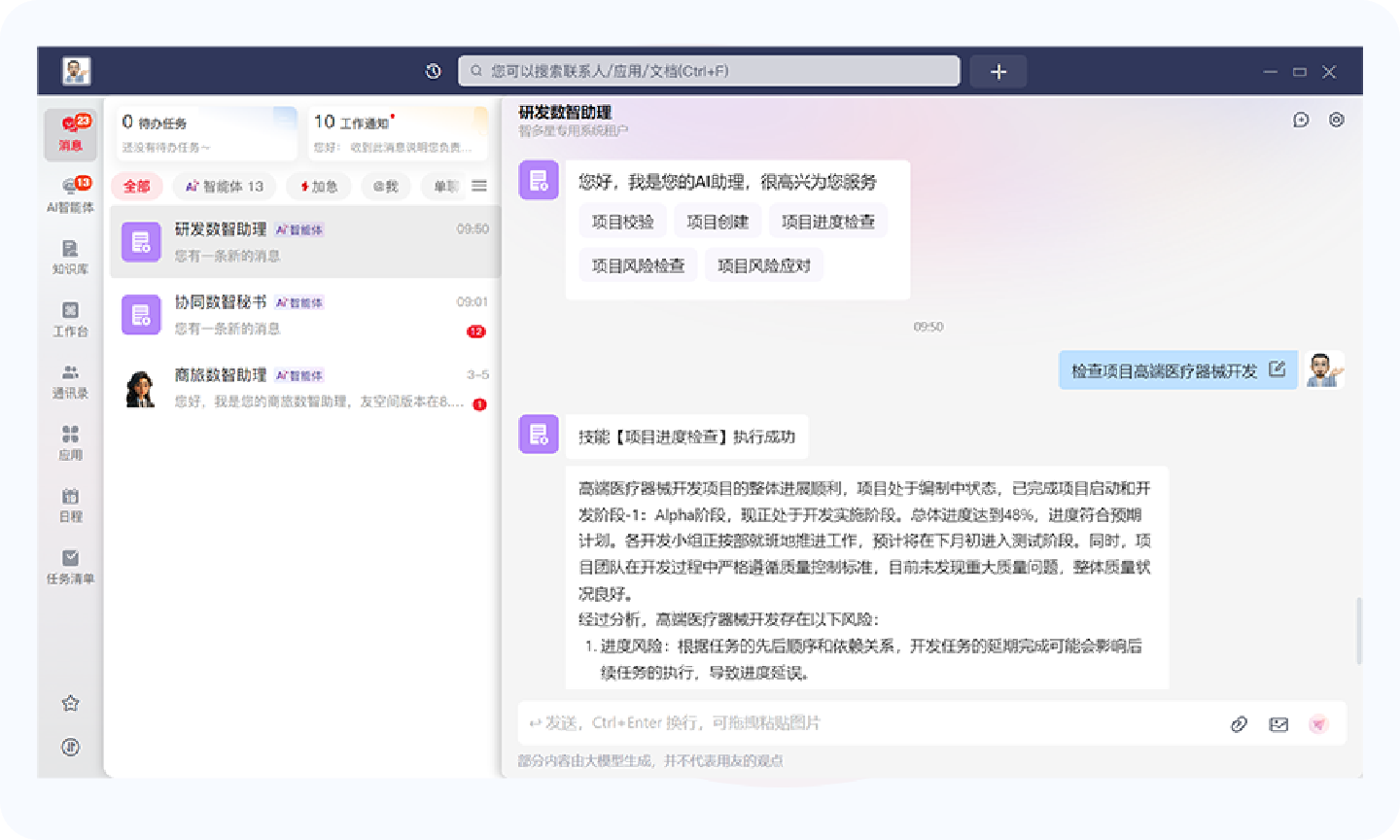
Task: Select the 加急 urgent filter tab
Action: [319, 186]
